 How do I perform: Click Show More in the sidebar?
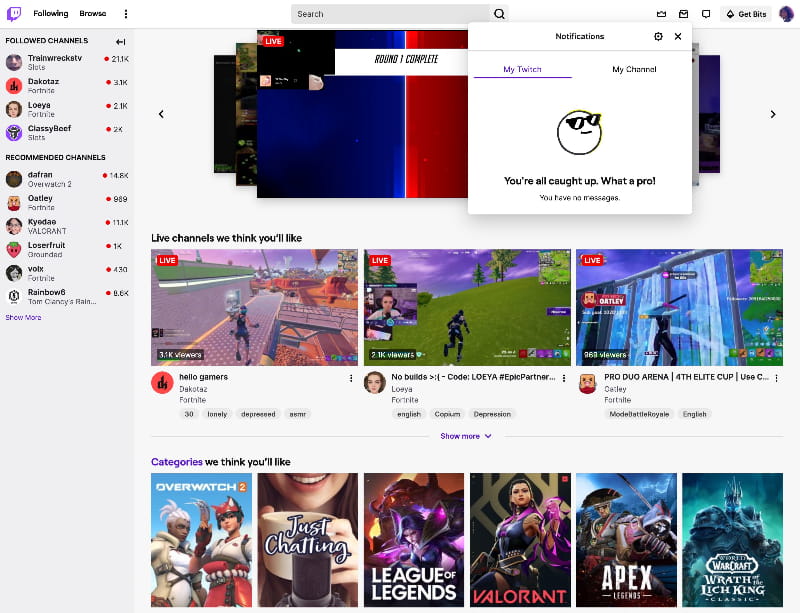click(23, 317)
